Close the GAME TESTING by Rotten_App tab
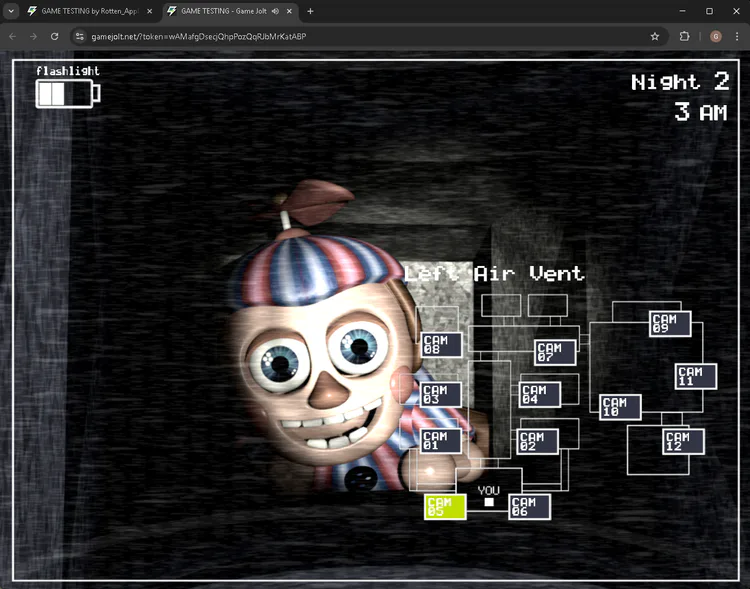The width and height of the screenshot is (750, 589). coord(150,11)
